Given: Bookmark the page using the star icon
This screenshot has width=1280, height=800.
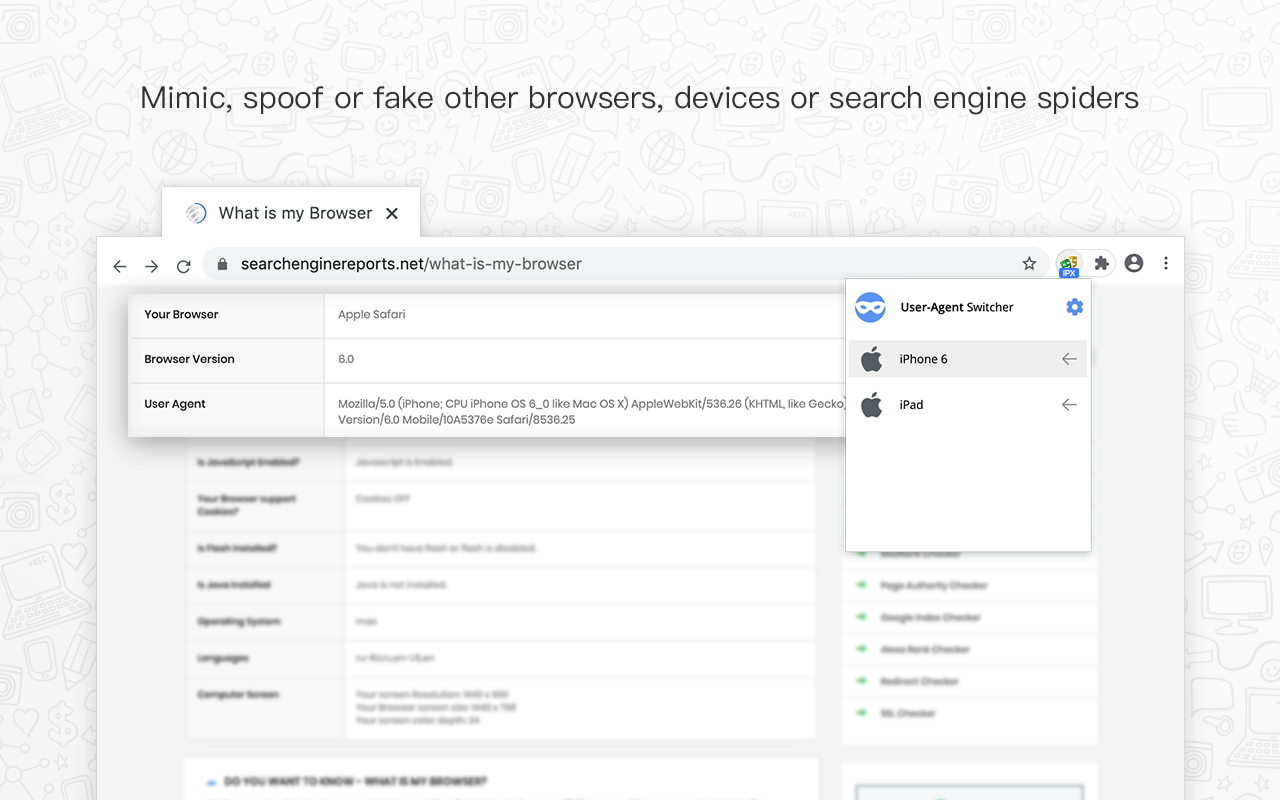Looking at the screenshot, I should tap(1029, 263).
